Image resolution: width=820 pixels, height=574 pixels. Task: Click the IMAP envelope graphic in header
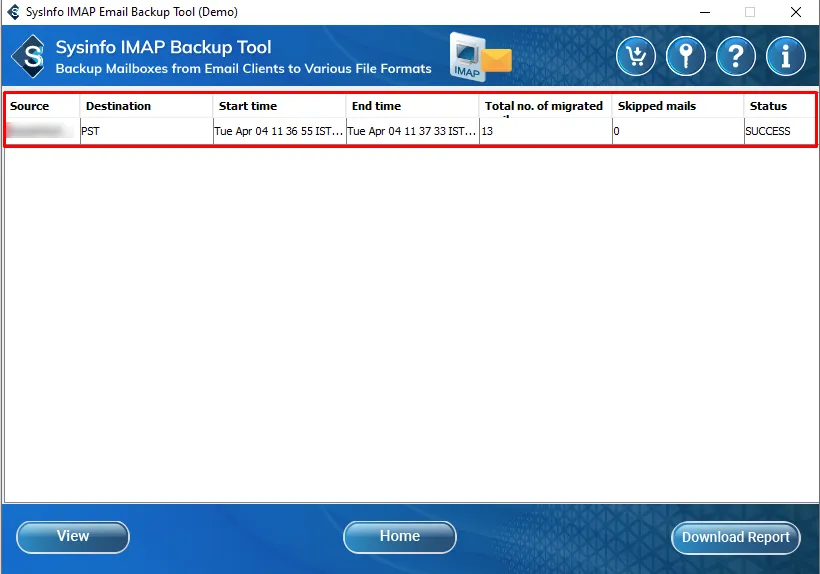coord(481,57)
